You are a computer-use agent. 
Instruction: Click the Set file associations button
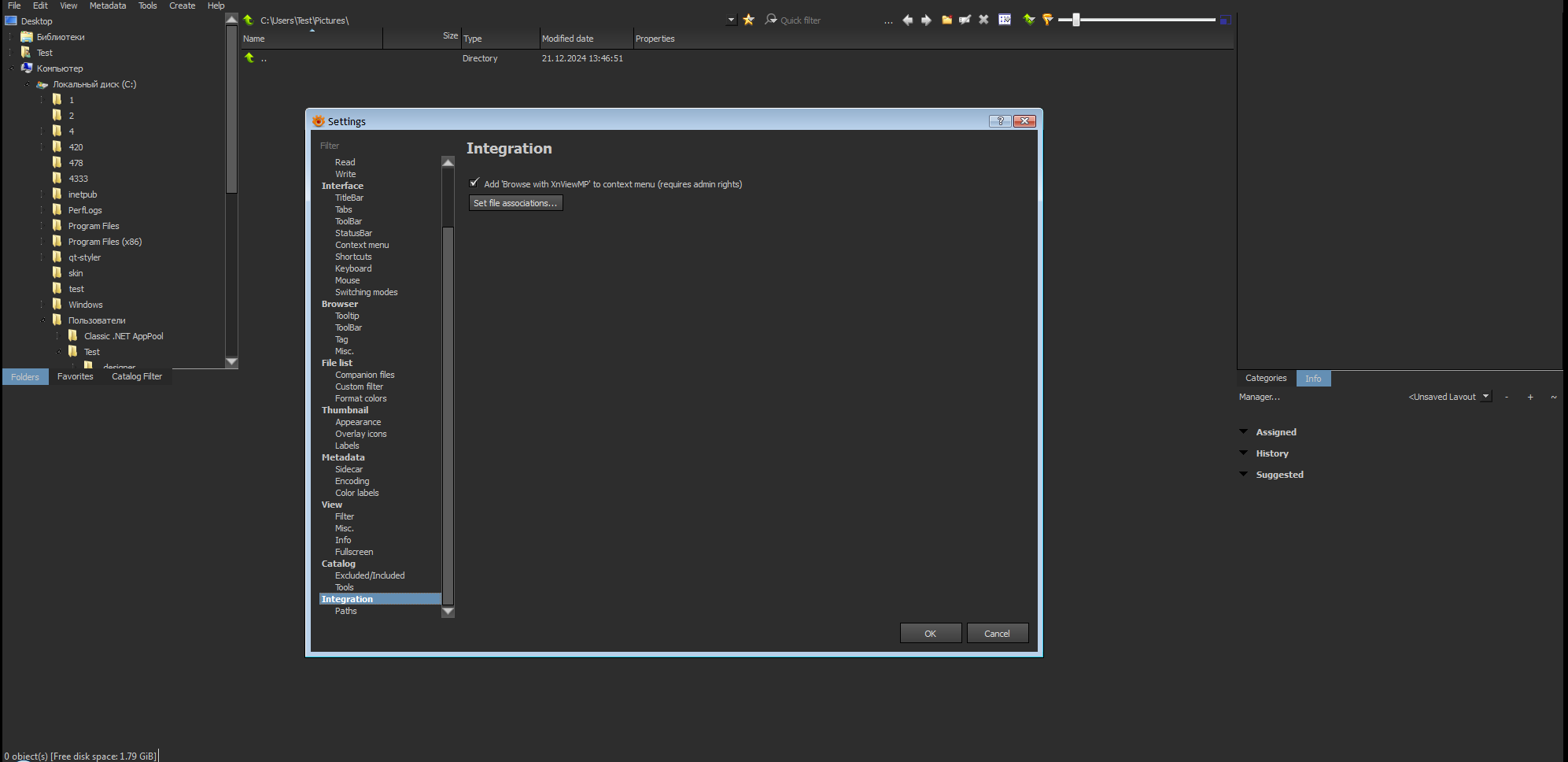pos(515,203)
